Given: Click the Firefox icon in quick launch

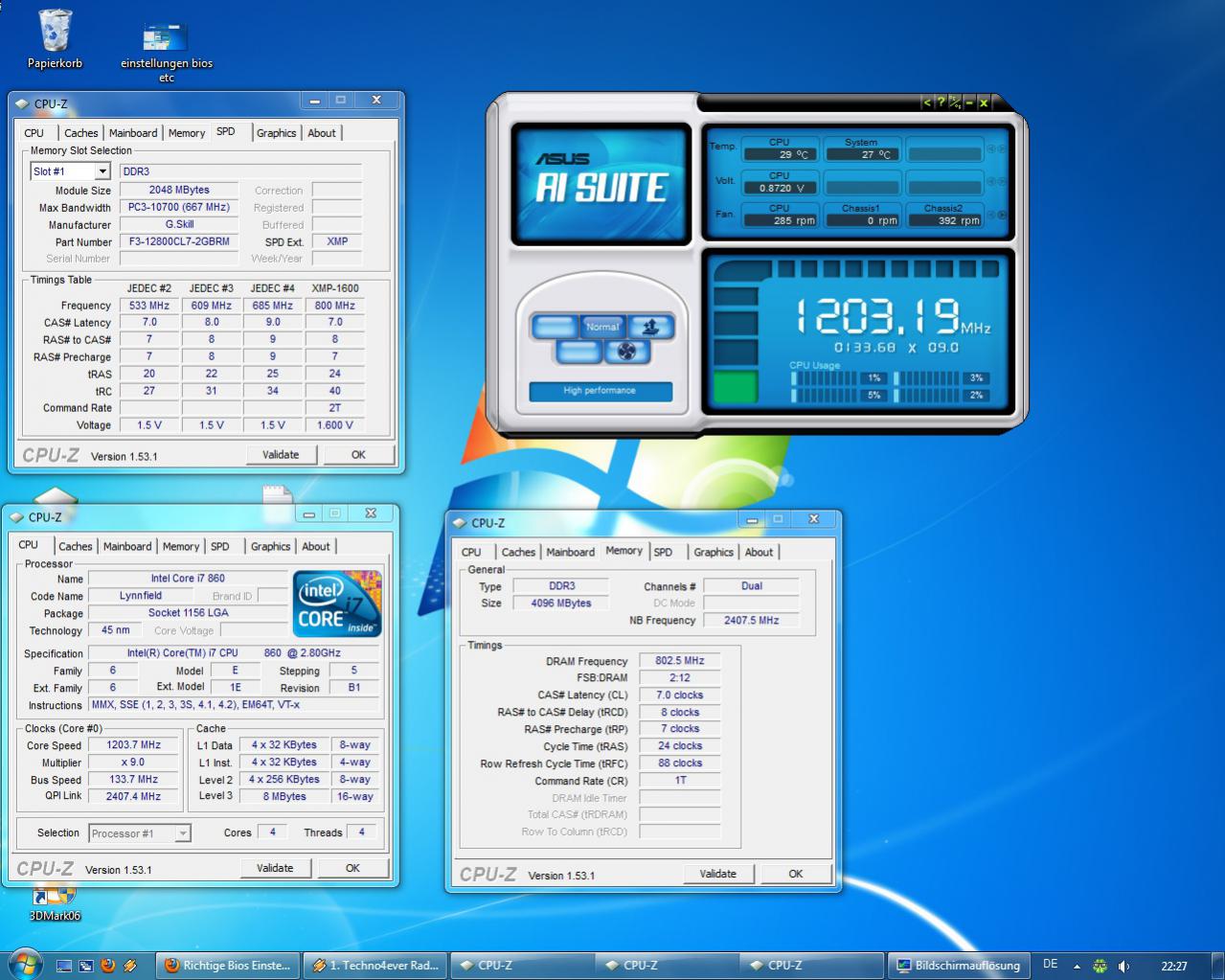Looking at the screenshot, I should 108,966.
